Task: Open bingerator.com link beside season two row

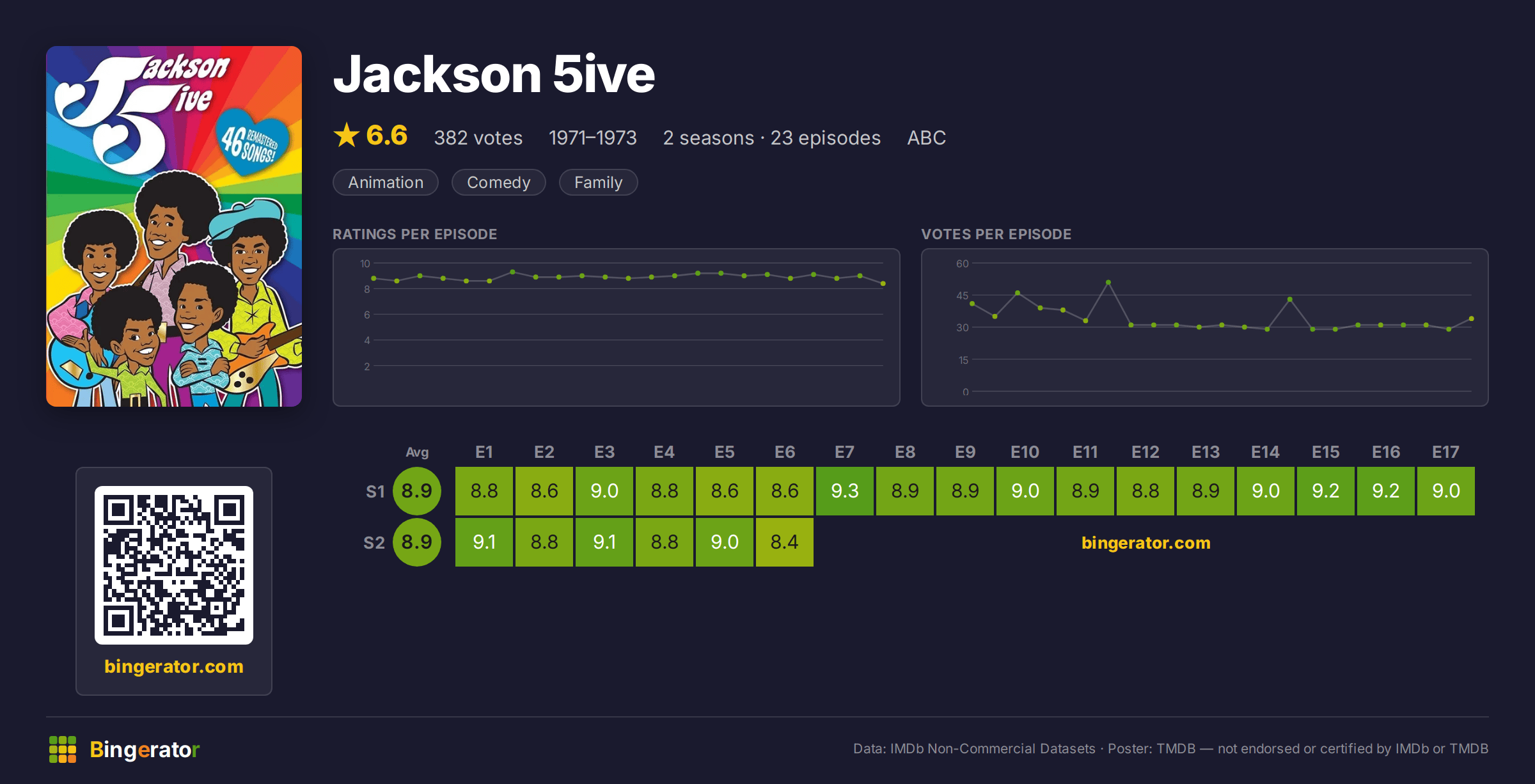Action: click(x=1146, y=543)
